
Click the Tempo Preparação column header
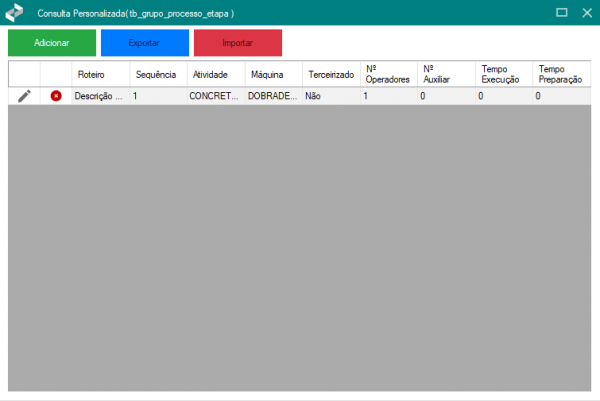[562, 74]
